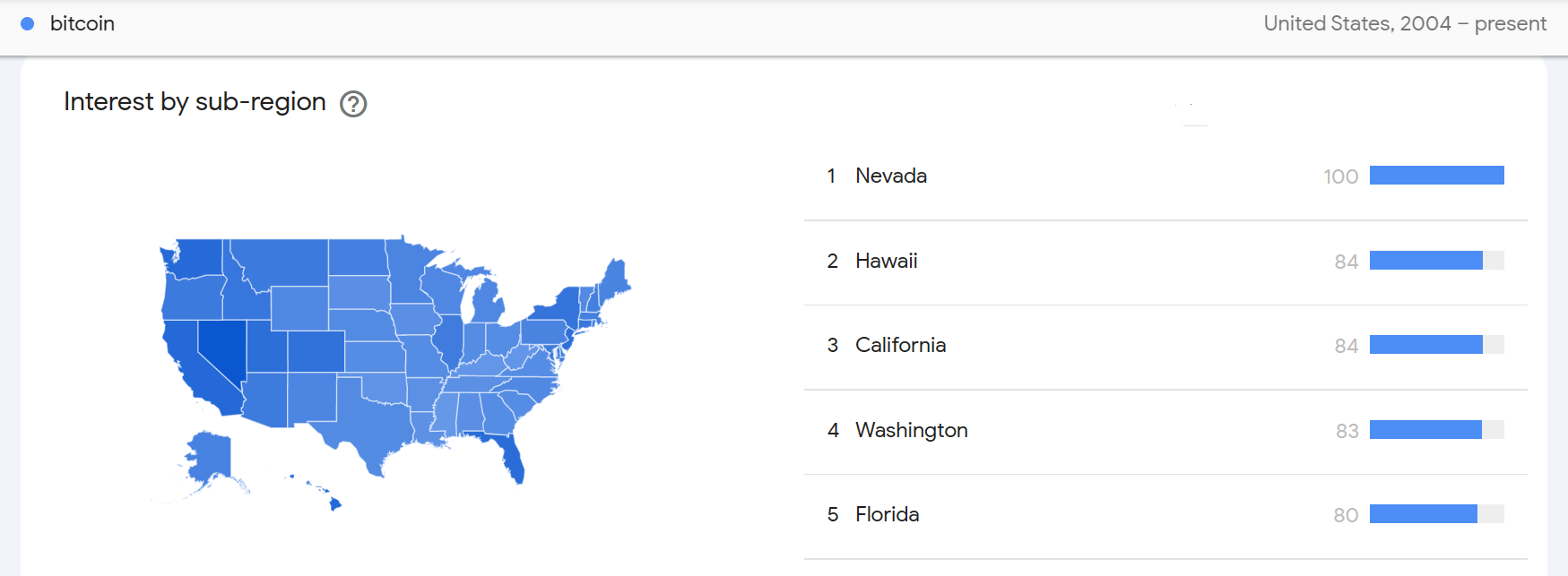Screen dimensions: 1568x576
Task: Click the blue bitcoin term dot
Action: coord(28,24)
